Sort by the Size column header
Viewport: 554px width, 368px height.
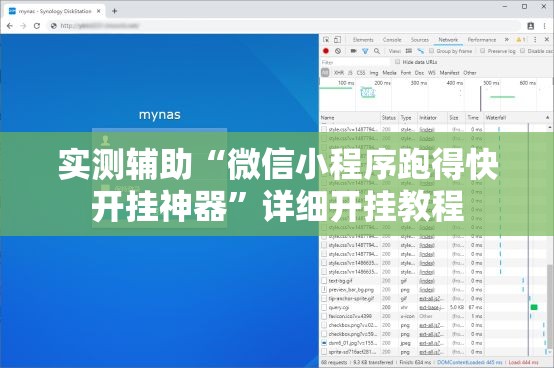click(456, 118)
